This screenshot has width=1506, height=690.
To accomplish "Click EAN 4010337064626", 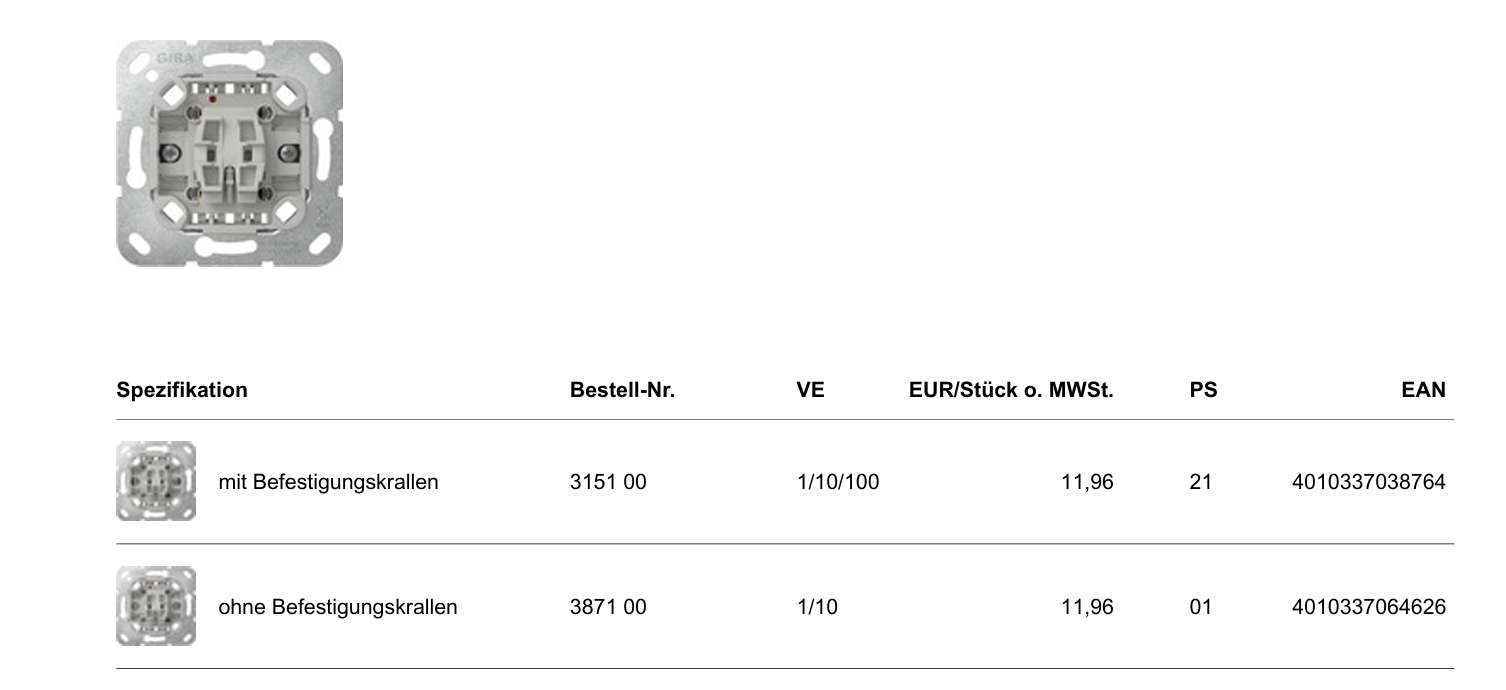I will [1369, 607].
